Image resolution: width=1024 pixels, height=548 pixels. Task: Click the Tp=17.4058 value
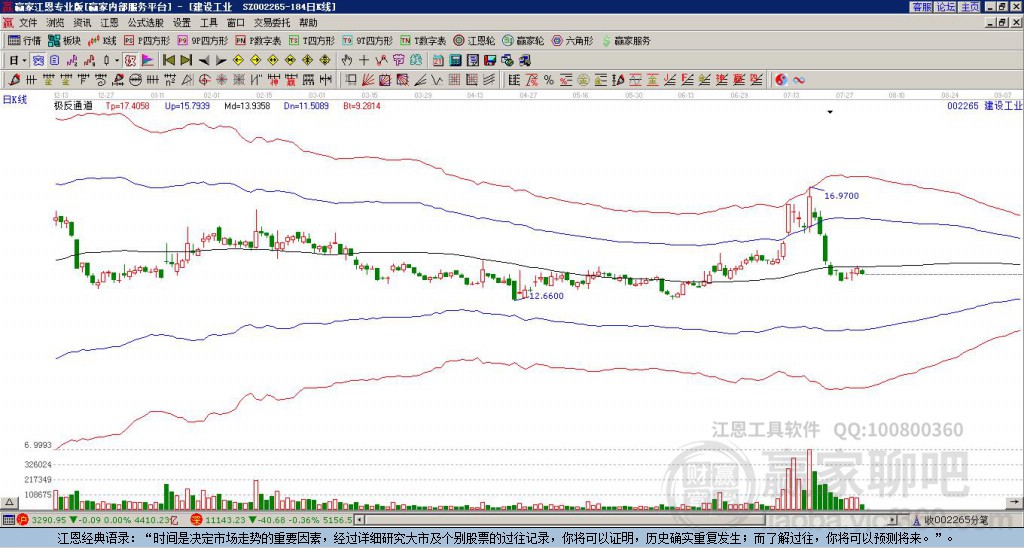click(x=127, y=106)
